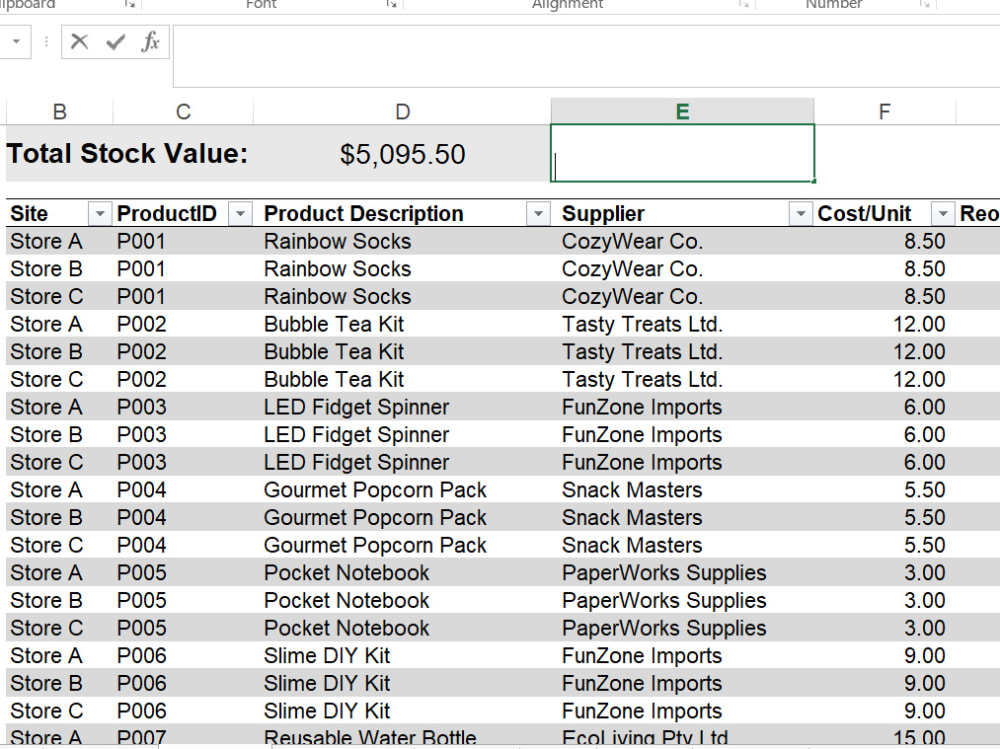
Task: Open the Product Description filter dropdown
Action: pos(538,214)
